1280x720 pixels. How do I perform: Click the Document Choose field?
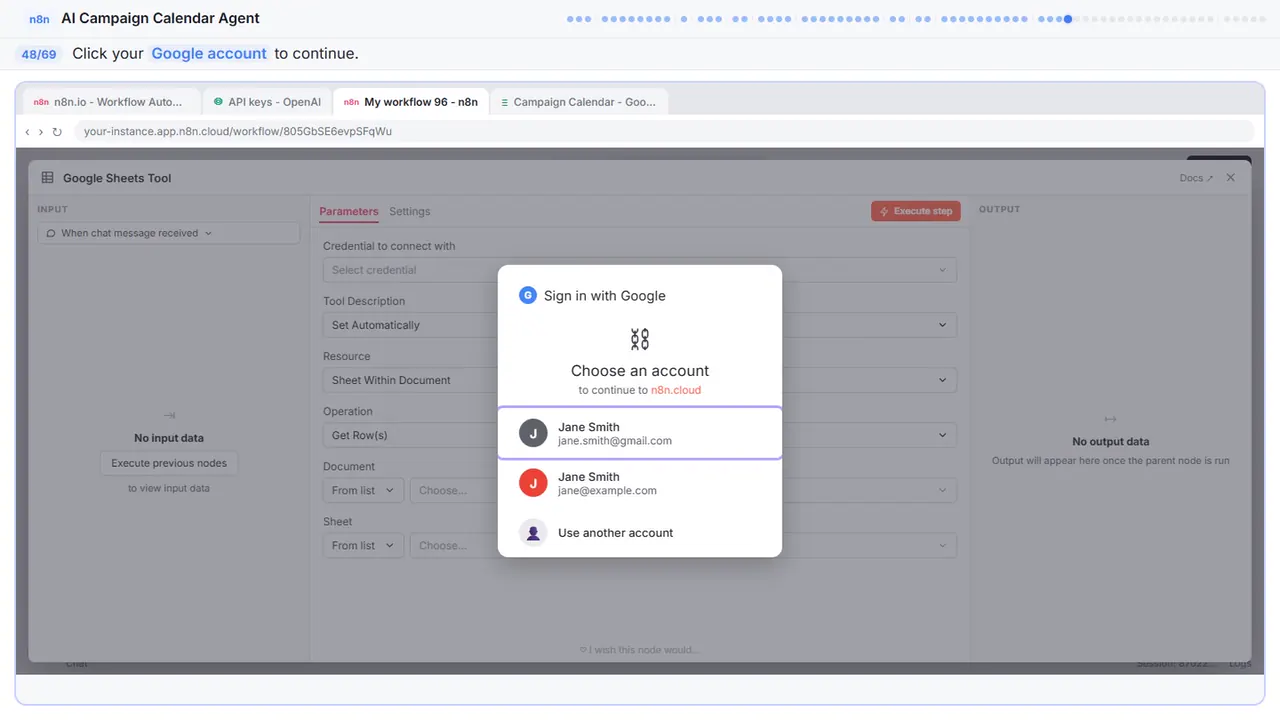tap(683, 490)
